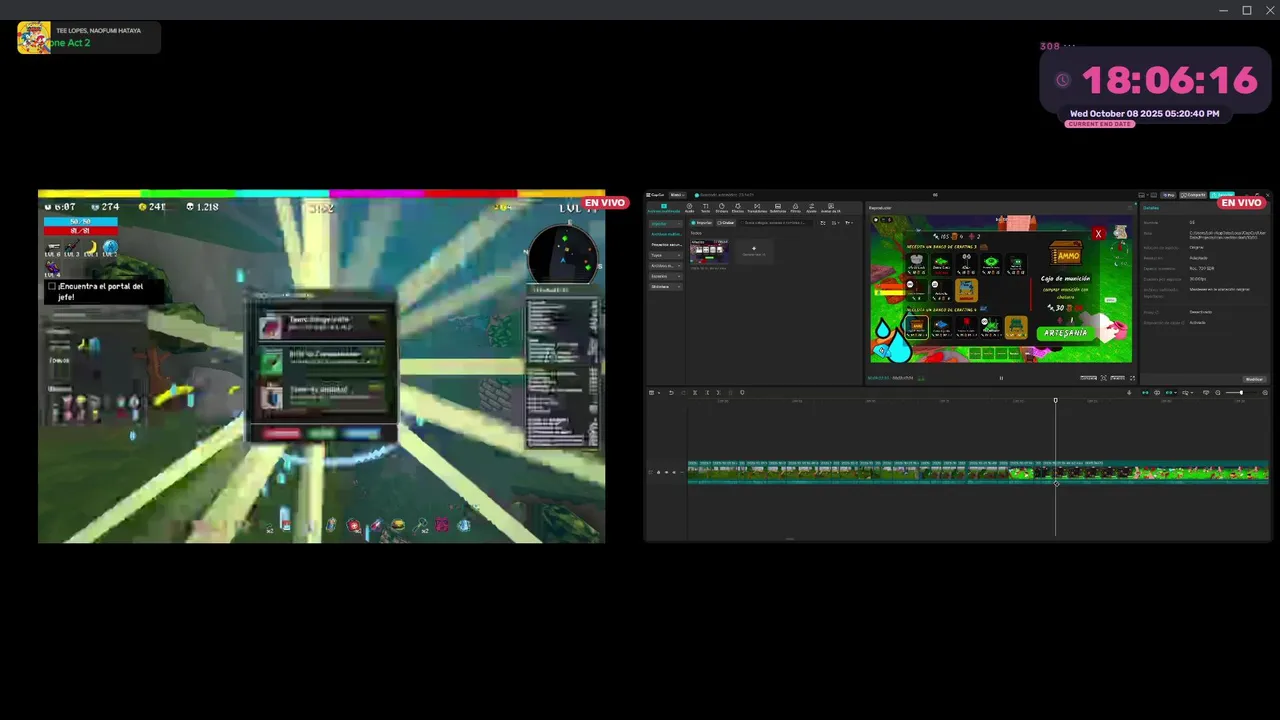1280x720 pixels.
Task: Open the Menú dropdown in CapCut
Action: [677, 195]
